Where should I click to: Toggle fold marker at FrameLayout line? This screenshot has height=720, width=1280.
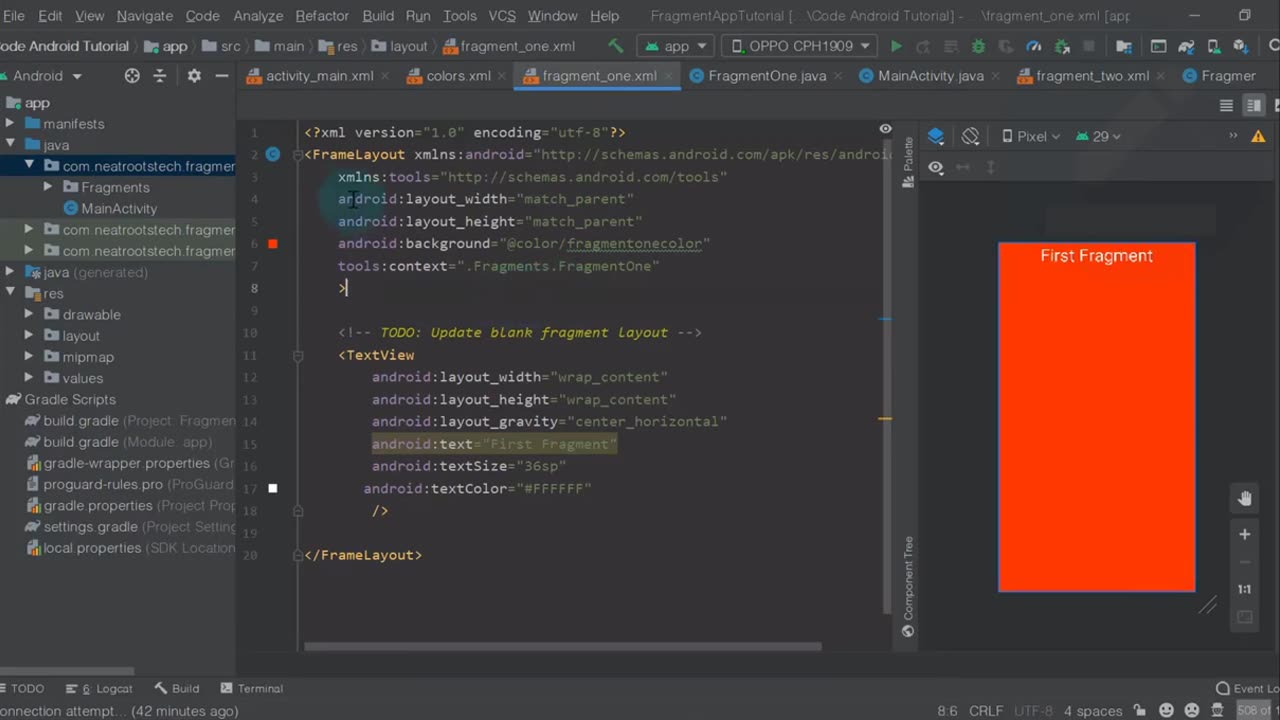coord(298,154)
